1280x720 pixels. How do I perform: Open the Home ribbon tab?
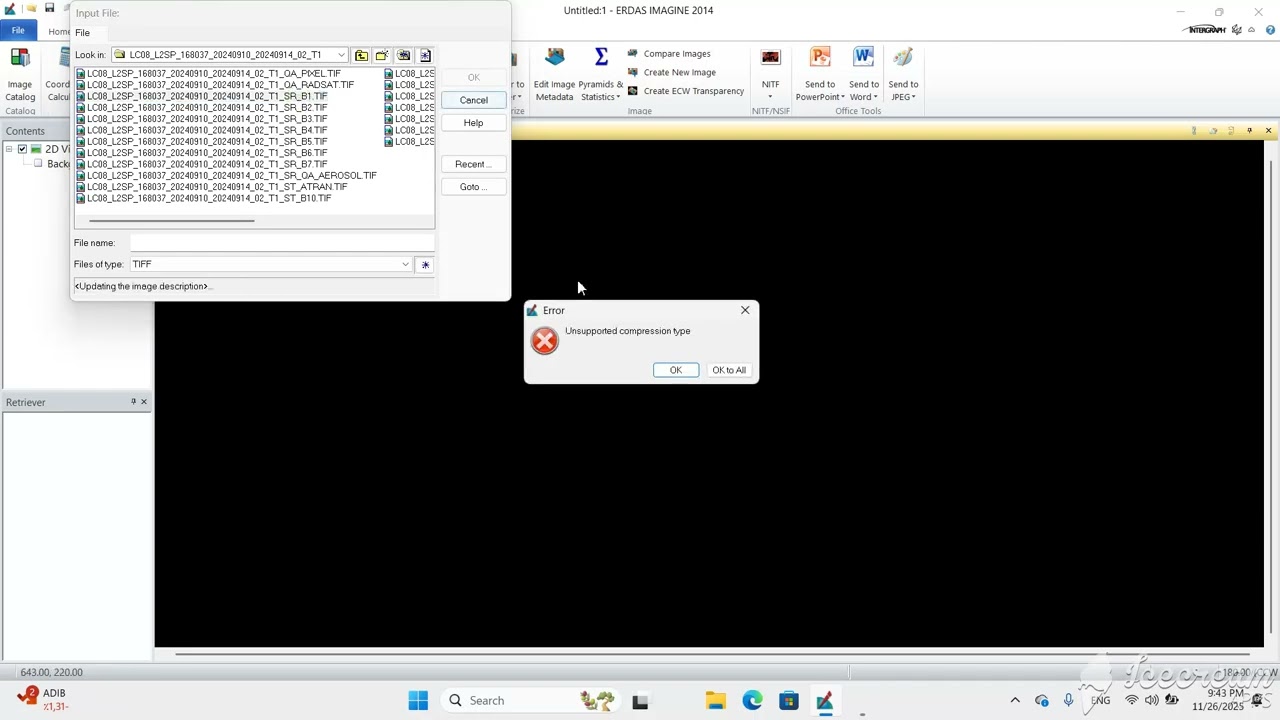coord(59,31)
